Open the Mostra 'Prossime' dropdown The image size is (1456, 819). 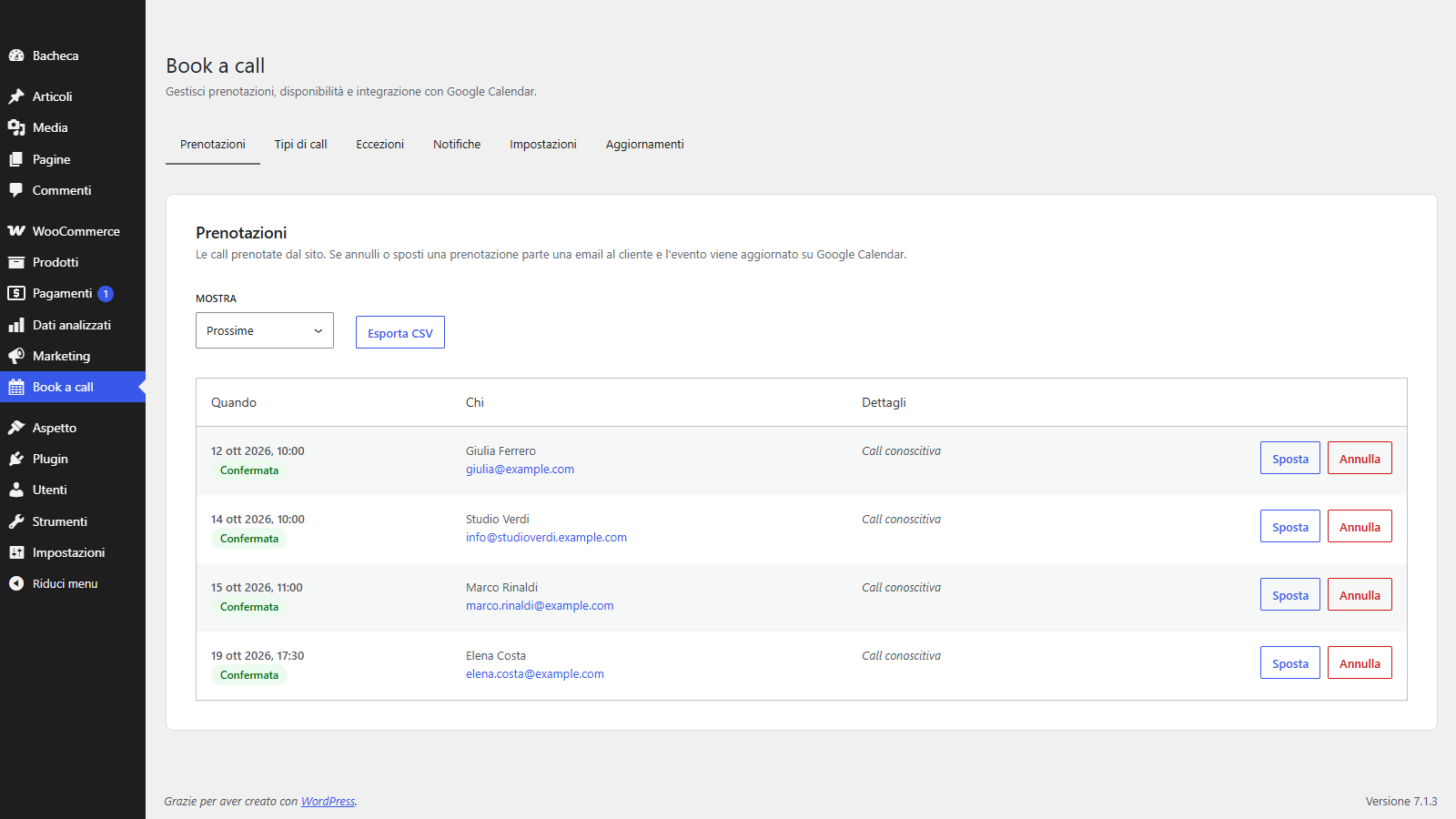pos(265,330)
